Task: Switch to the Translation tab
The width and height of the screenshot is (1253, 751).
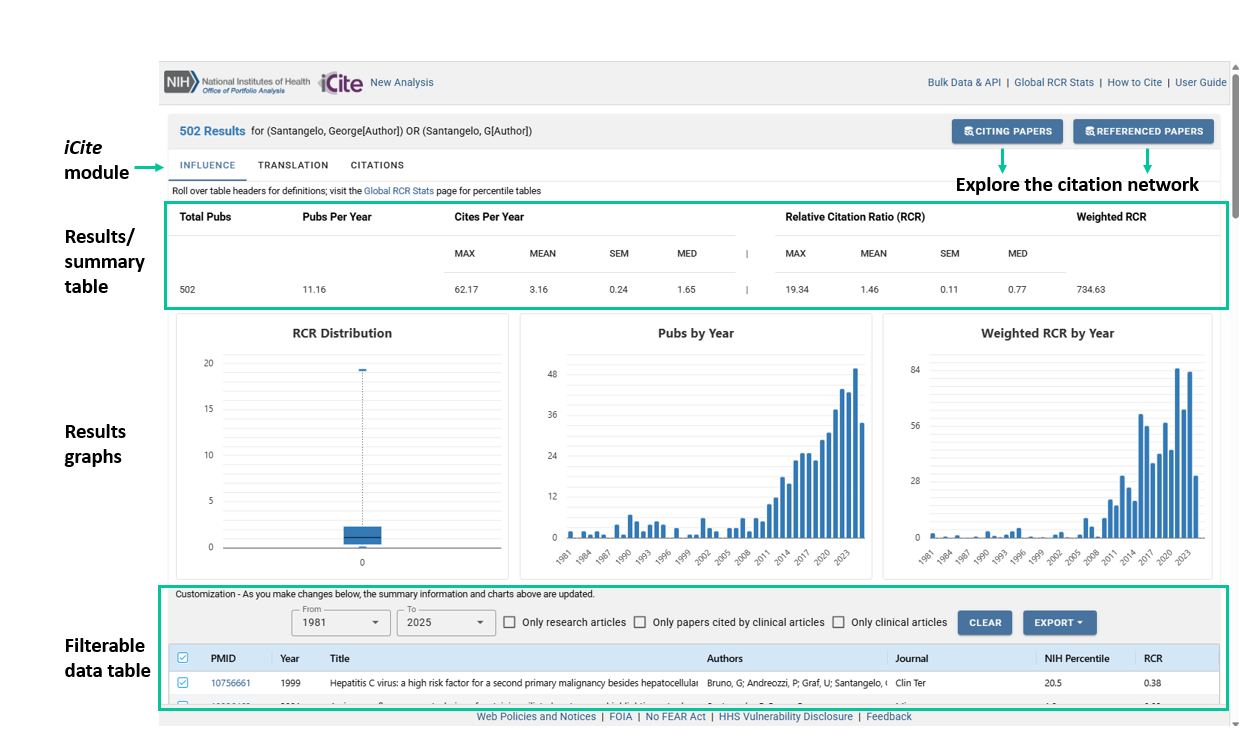Action: 293,165
